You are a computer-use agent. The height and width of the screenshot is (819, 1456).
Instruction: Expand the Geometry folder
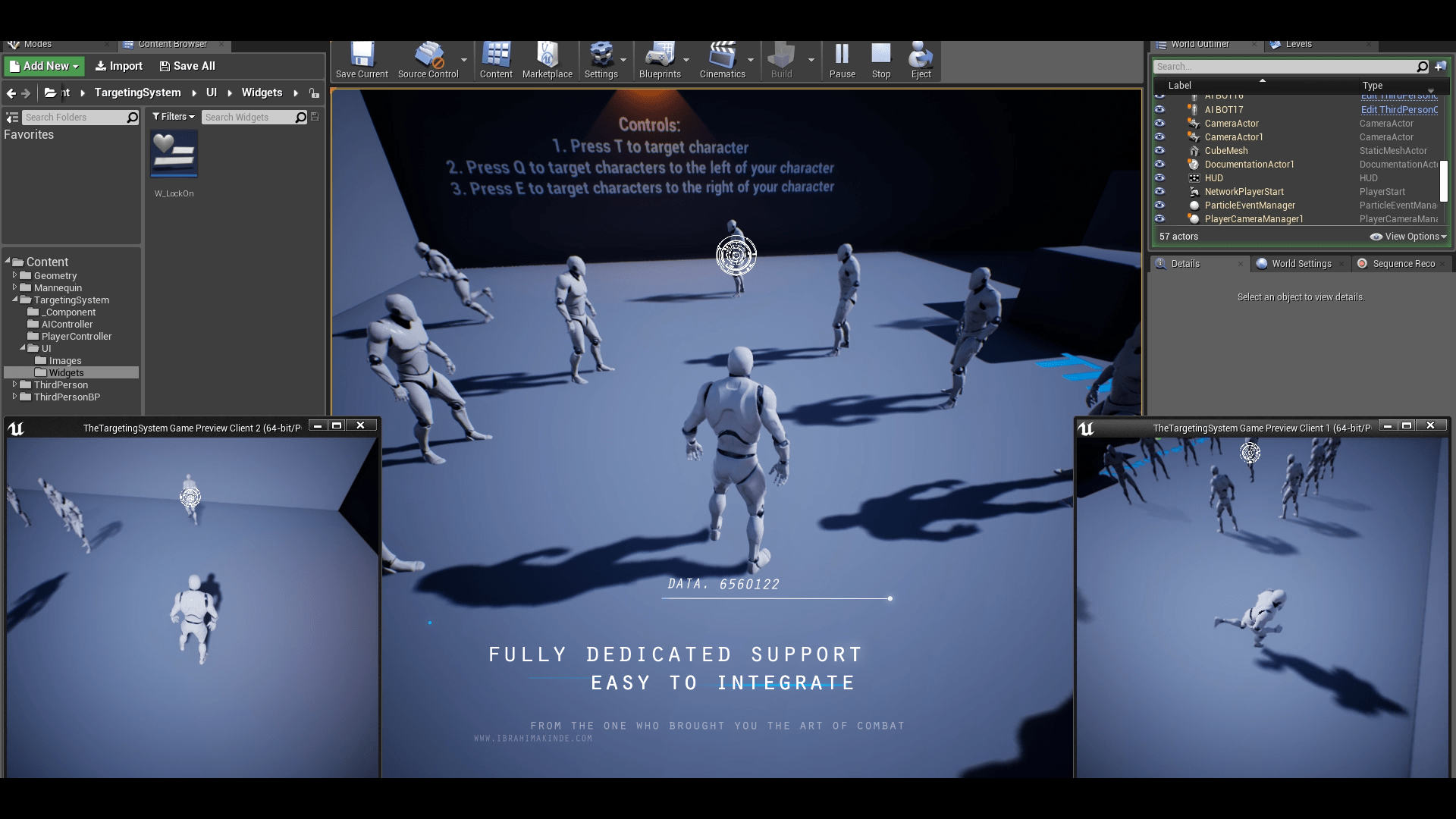15,276
